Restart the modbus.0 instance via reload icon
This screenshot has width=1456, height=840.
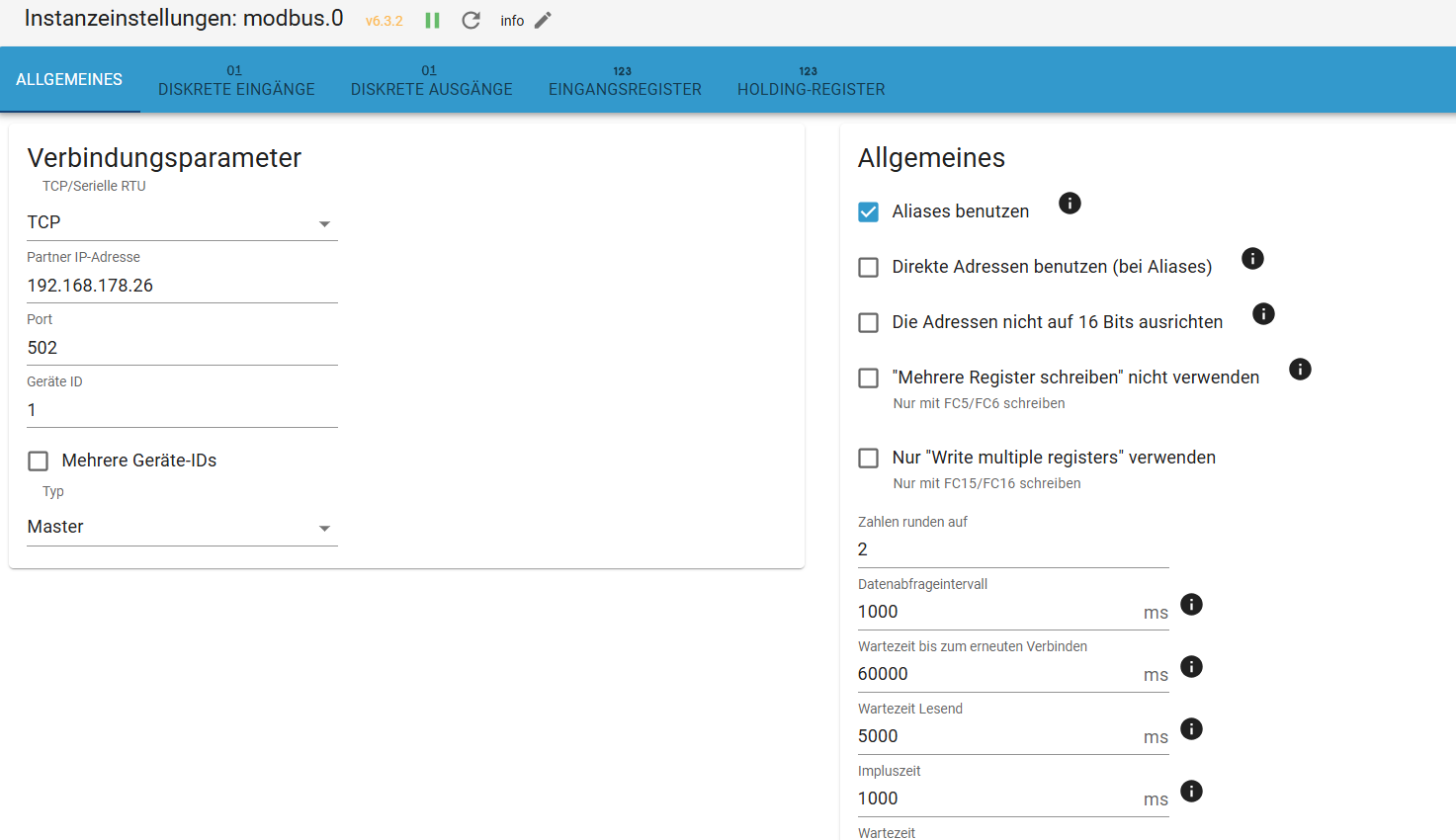[x=471, y=21]
